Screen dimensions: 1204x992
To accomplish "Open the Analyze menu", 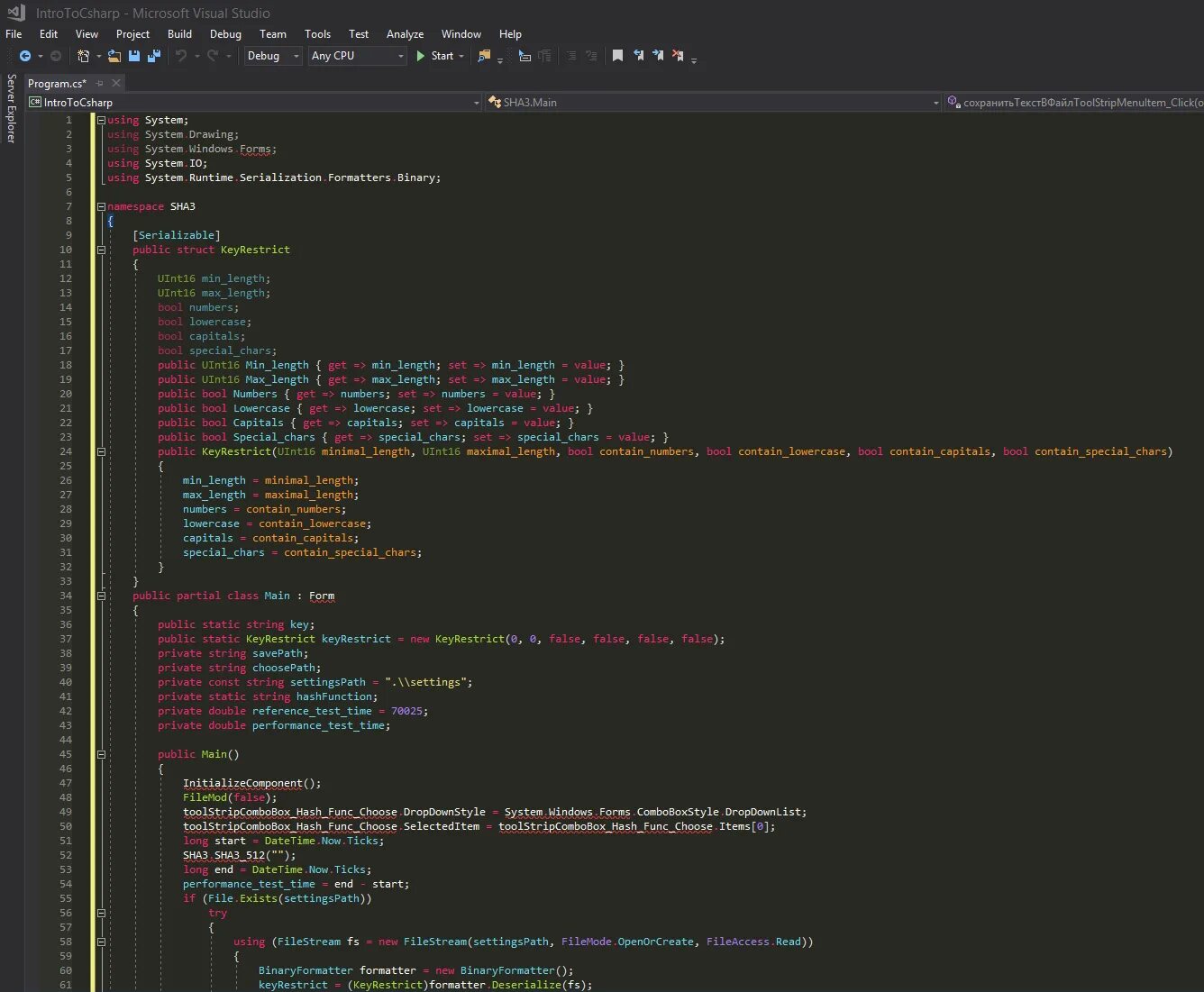I will click(x=405, y=34).
